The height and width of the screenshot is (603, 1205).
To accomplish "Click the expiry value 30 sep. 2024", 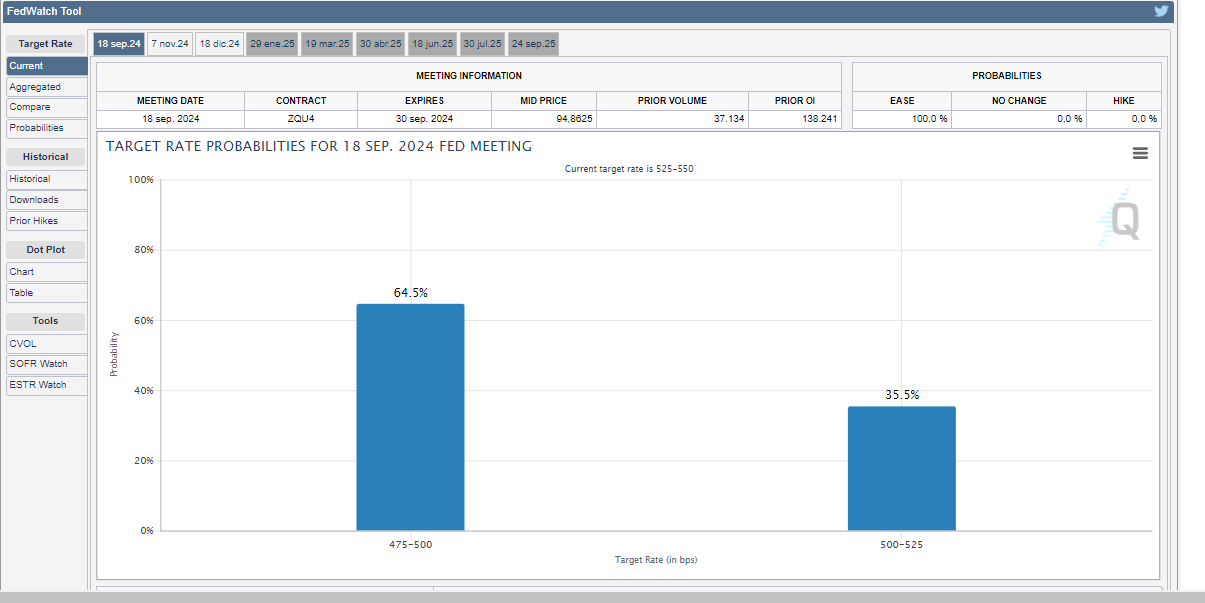I will point(424,119).
